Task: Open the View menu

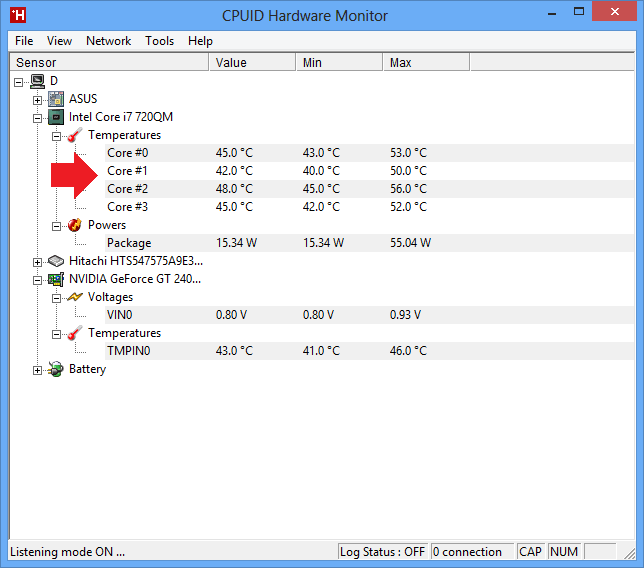Action: tap(59, 41)
